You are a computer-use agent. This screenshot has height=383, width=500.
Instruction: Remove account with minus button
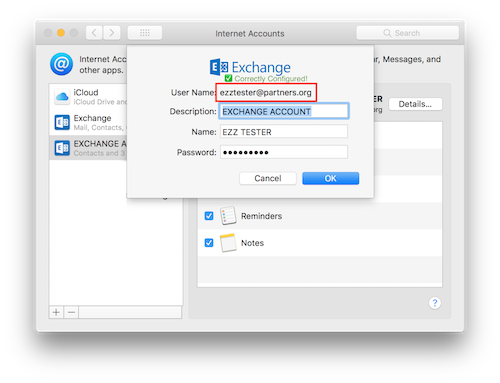tap(71, 312)
